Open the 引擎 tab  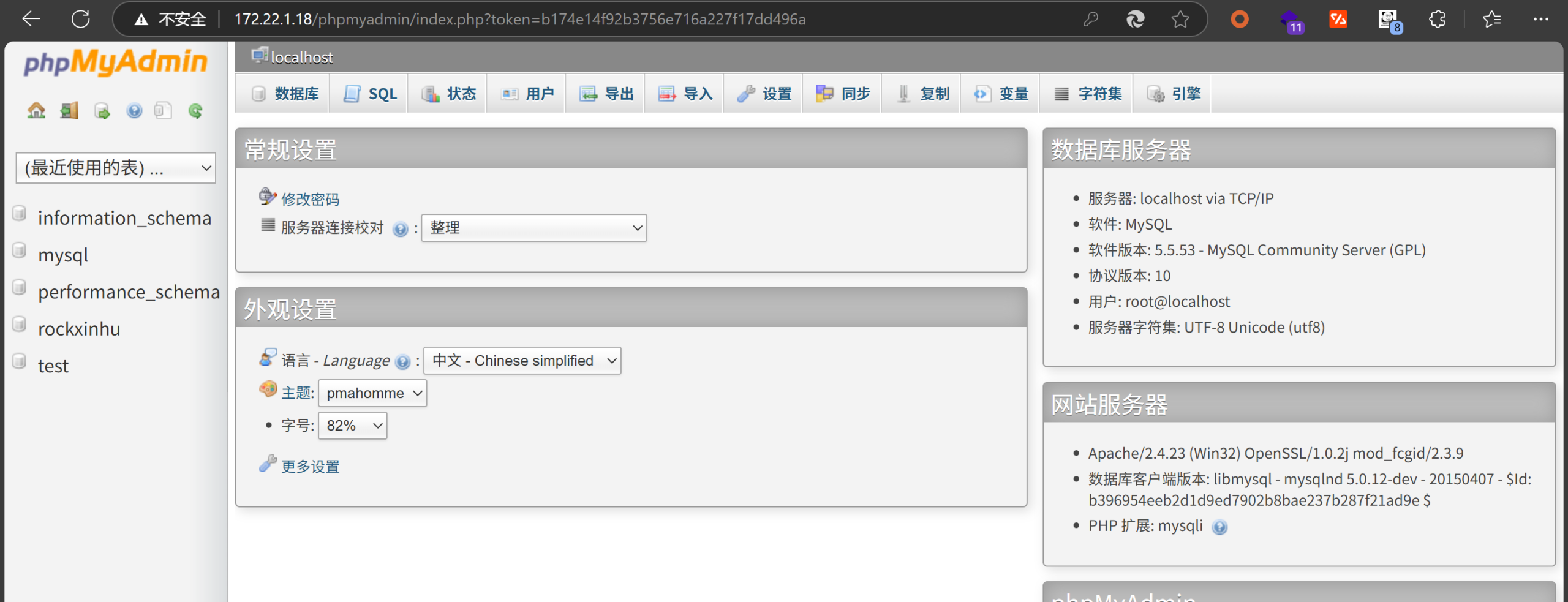coord(1174,94)
